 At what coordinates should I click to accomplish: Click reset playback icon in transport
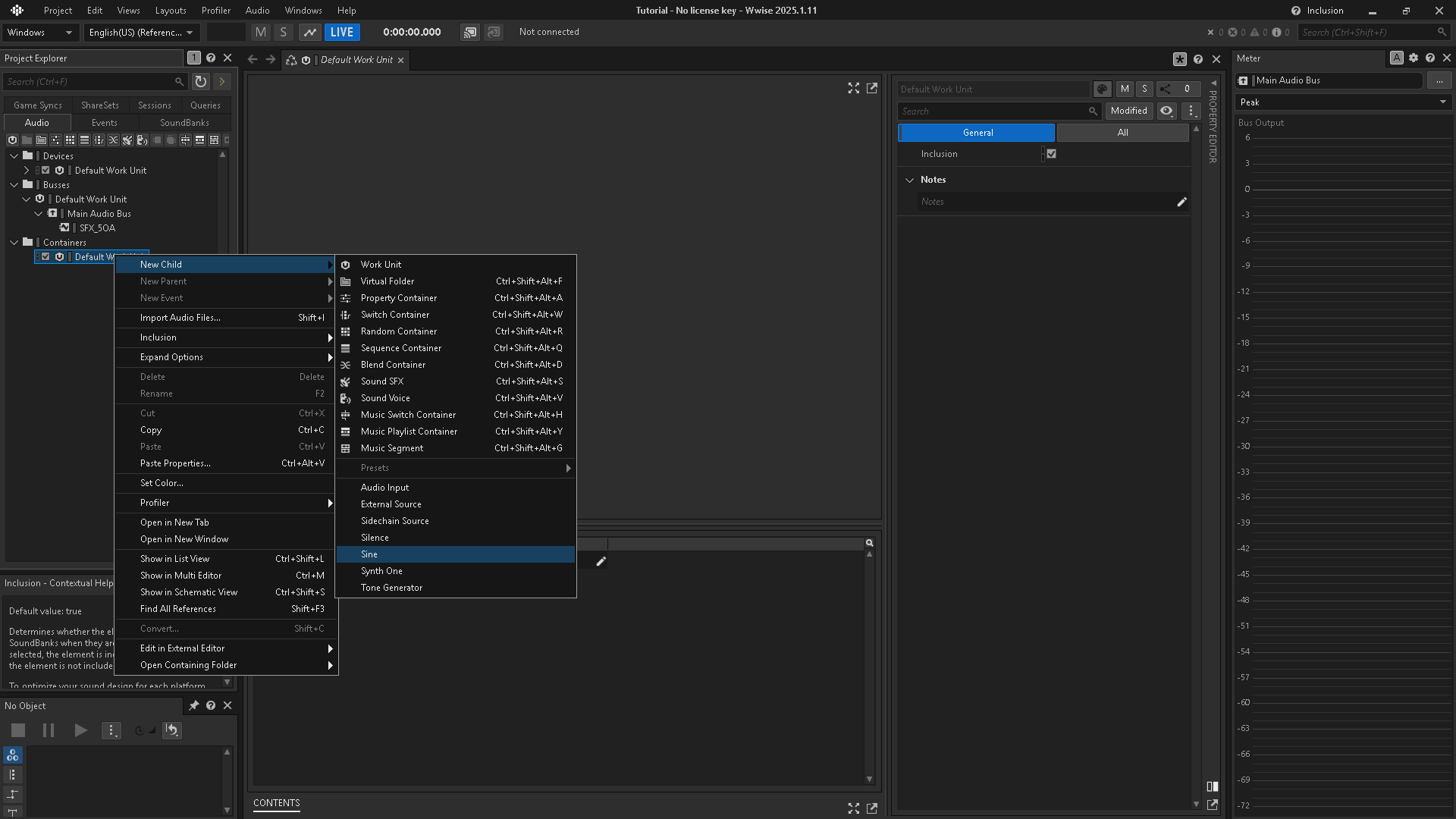pyautogui.click(x=172, y=730)
